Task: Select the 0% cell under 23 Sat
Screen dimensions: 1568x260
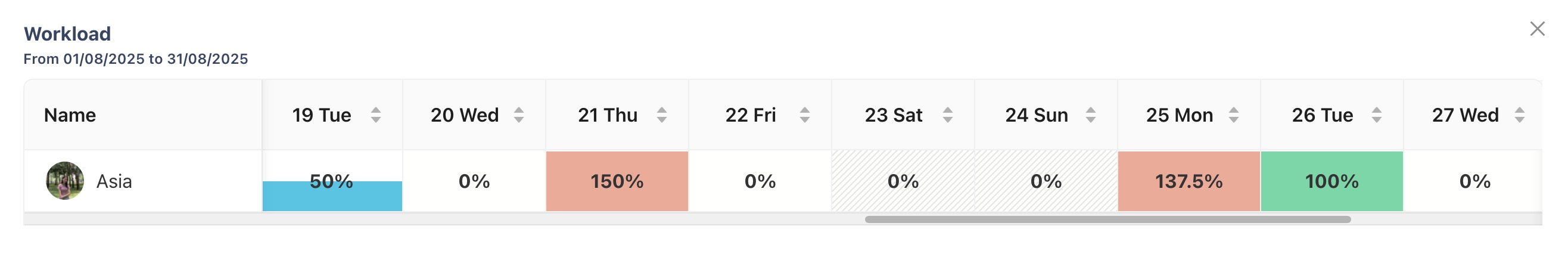Action: (903, 181)
